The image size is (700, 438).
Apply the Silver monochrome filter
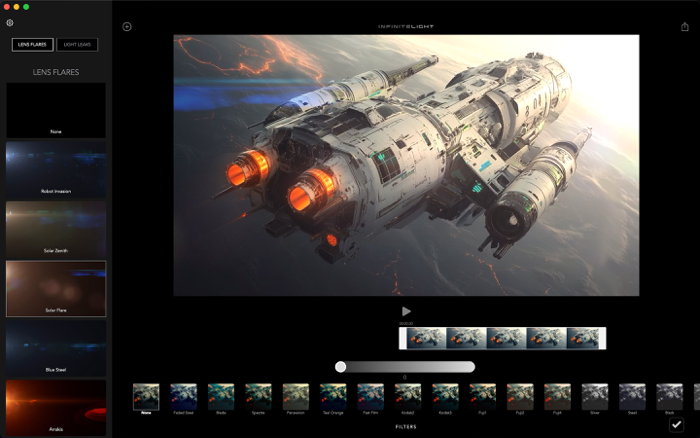pyautogui.click(x=595, y=396)
